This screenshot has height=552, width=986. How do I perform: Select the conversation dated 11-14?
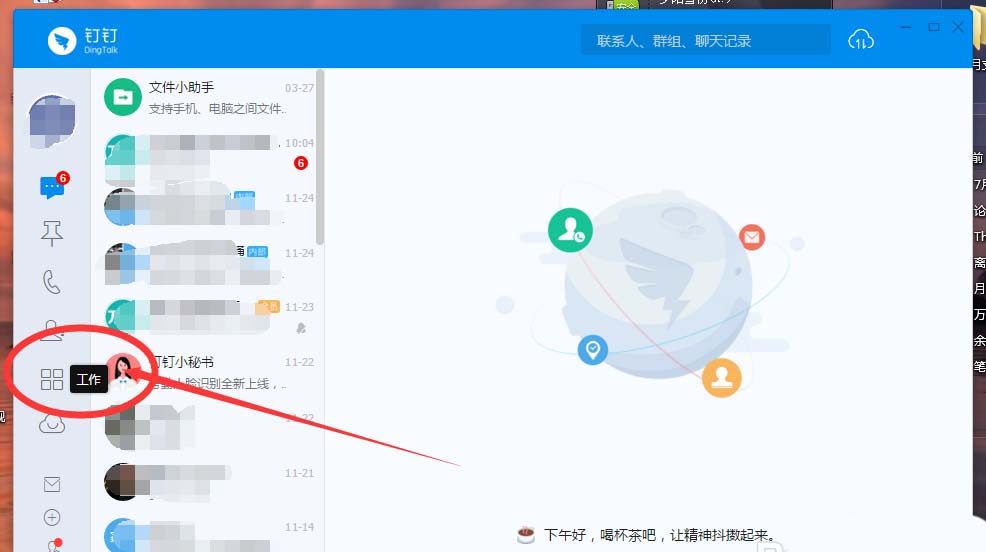pyautogui.click(x=208, y=535)
